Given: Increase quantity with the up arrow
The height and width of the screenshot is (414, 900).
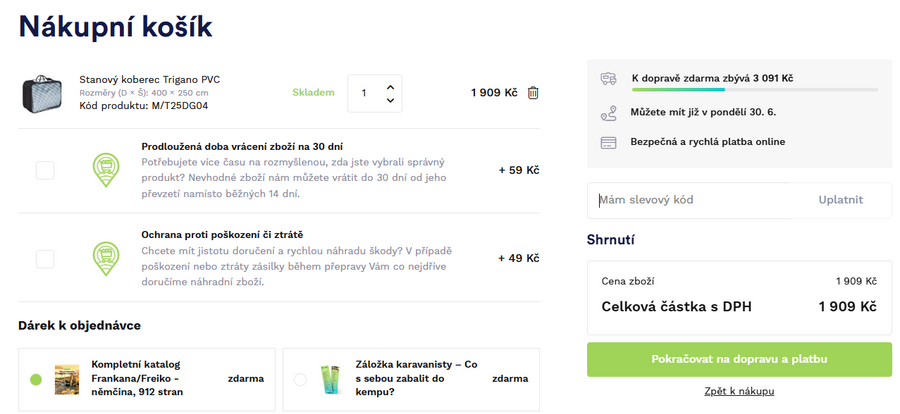Looking at the screenshot, I should coord(390,85).
